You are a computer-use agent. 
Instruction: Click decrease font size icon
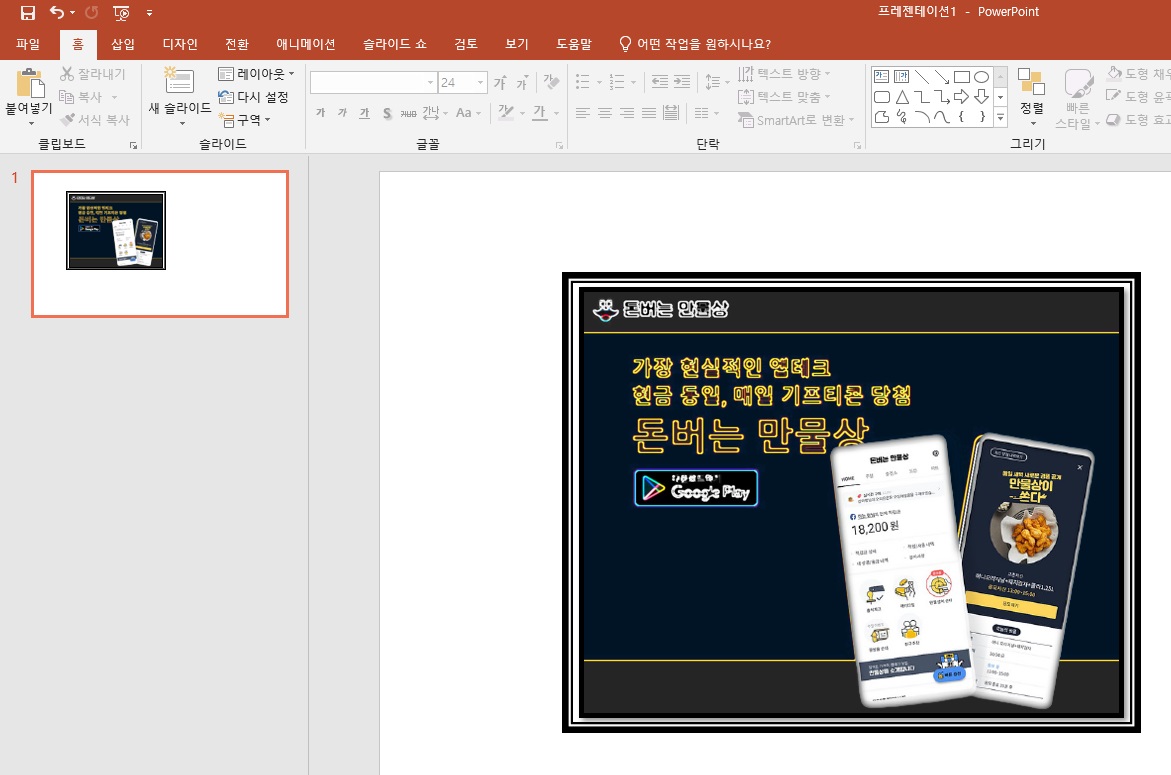point(522,82)
